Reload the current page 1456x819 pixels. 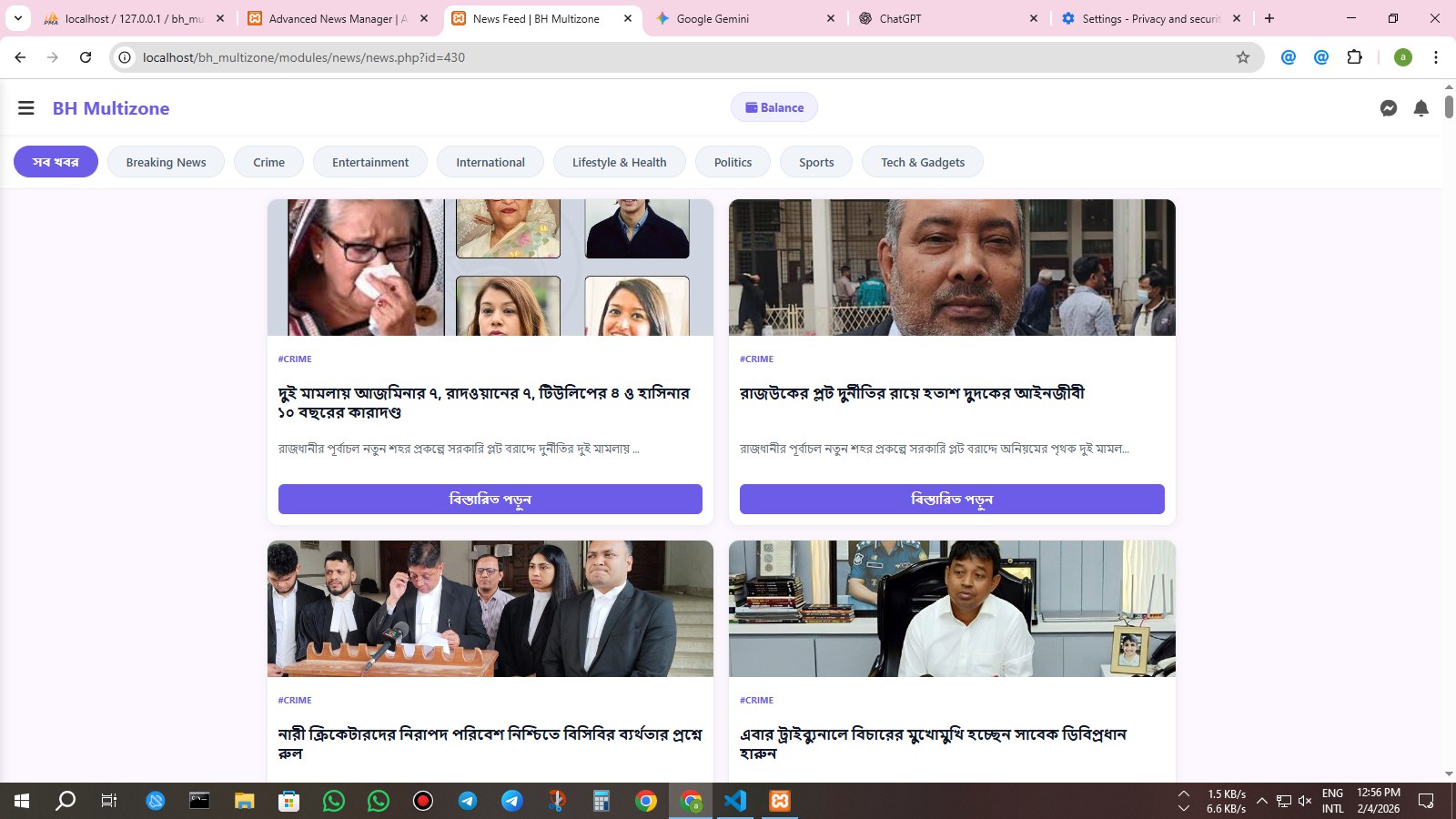(x=86, y=57)
